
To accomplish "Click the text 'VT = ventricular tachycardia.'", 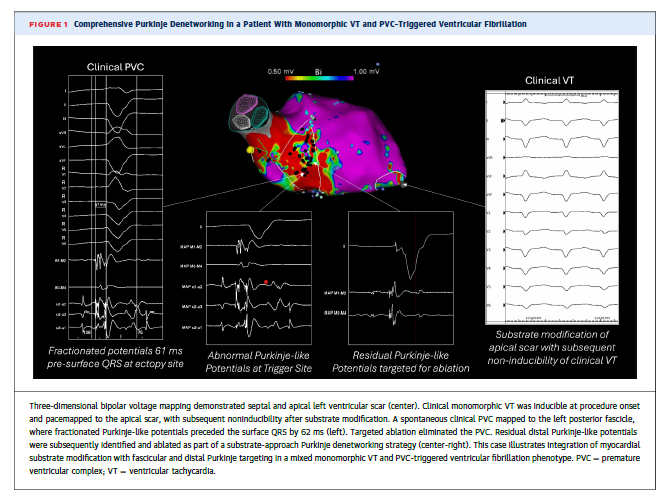I will coord(162,471).
